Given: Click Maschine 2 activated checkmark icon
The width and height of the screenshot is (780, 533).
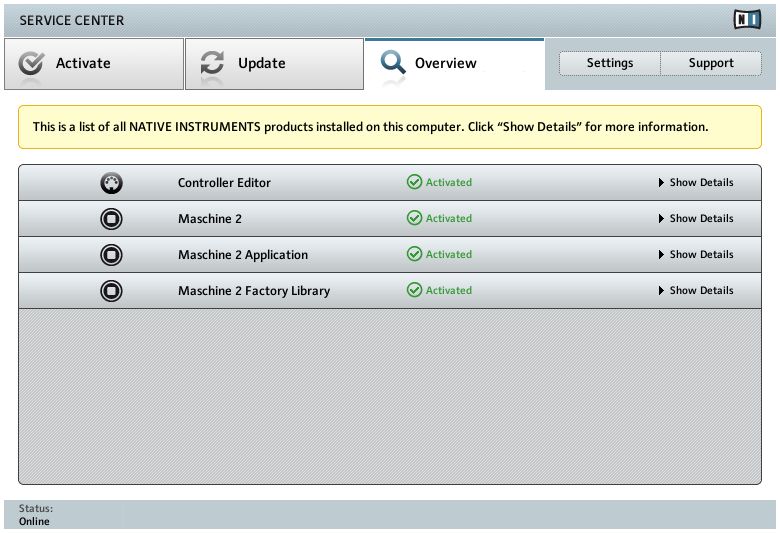Looking at the screenshot, I should (x=414, y=218).
